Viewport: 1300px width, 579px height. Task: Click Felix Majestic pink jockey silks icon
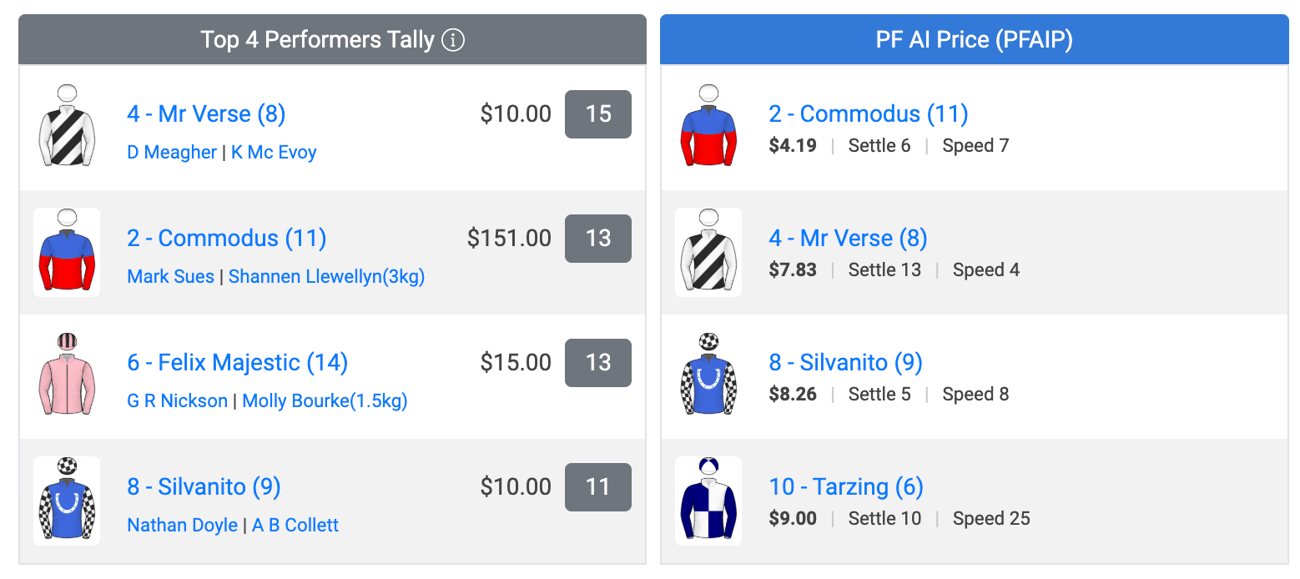tap(67, 376)
